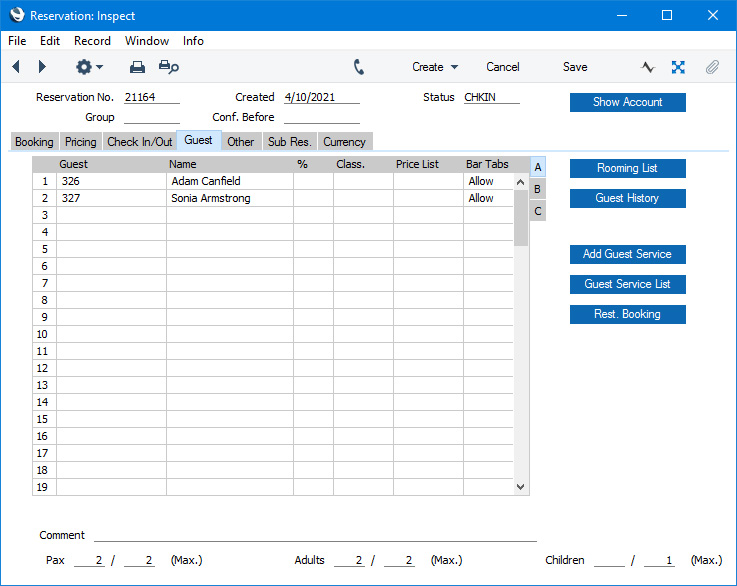Click the Rest. Booking button
737x586 pixels.
[627, 314]
